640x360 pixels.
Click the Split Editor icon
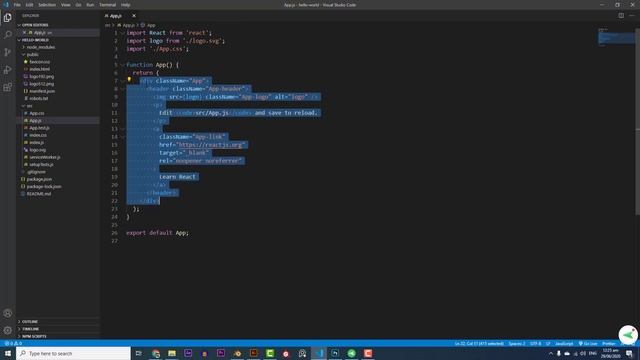tap(621, 16)
